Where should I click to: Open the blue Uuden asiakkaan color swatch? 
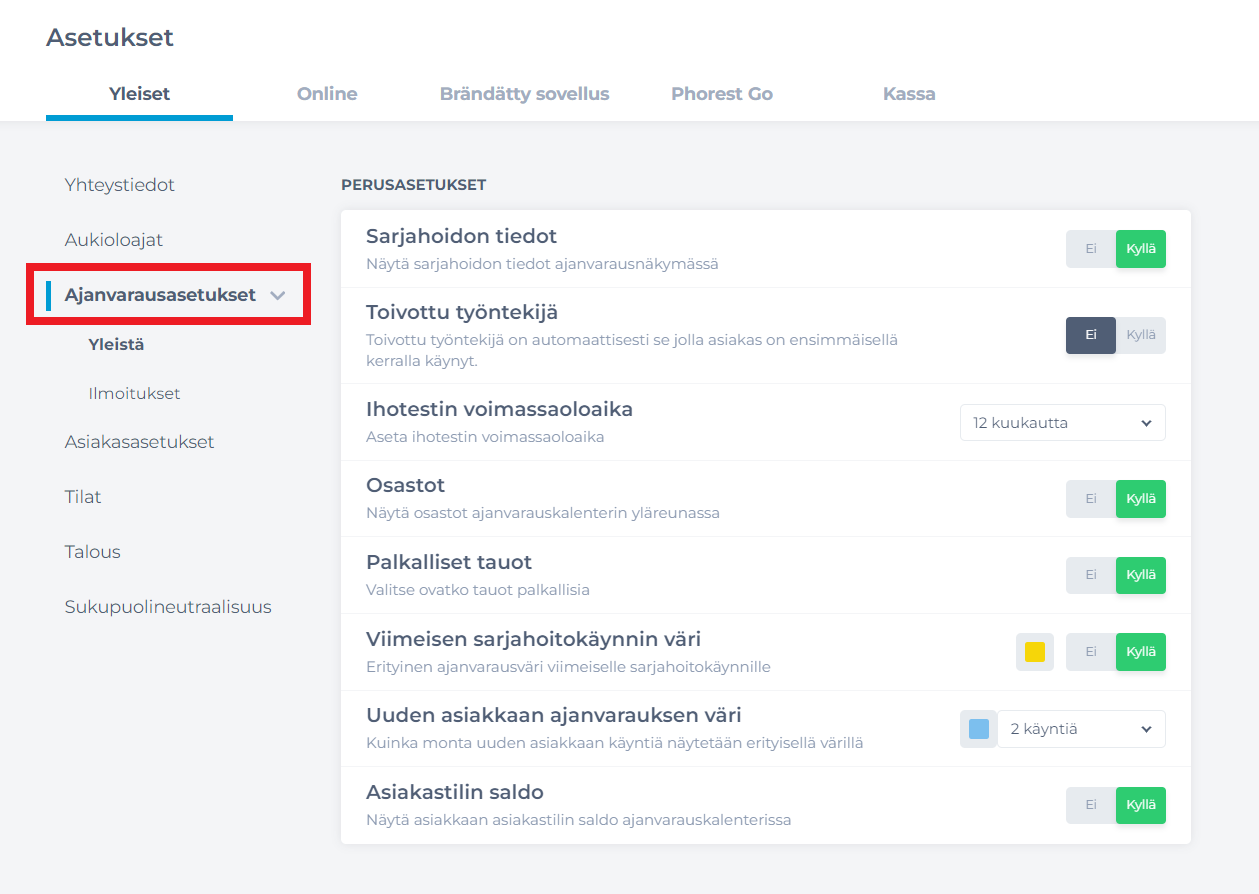[x=979, y=729]
